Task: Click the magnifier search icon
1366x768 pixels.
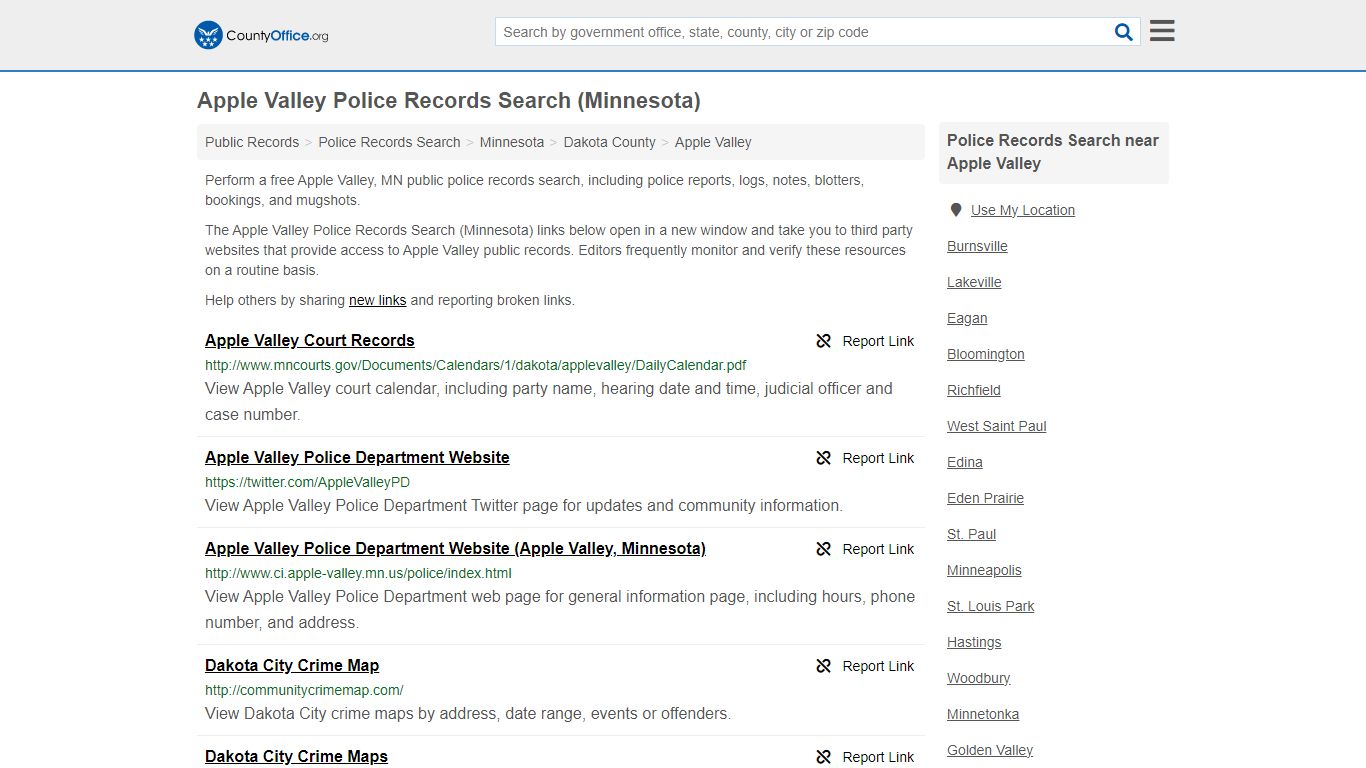Action: click(1124, 32)
